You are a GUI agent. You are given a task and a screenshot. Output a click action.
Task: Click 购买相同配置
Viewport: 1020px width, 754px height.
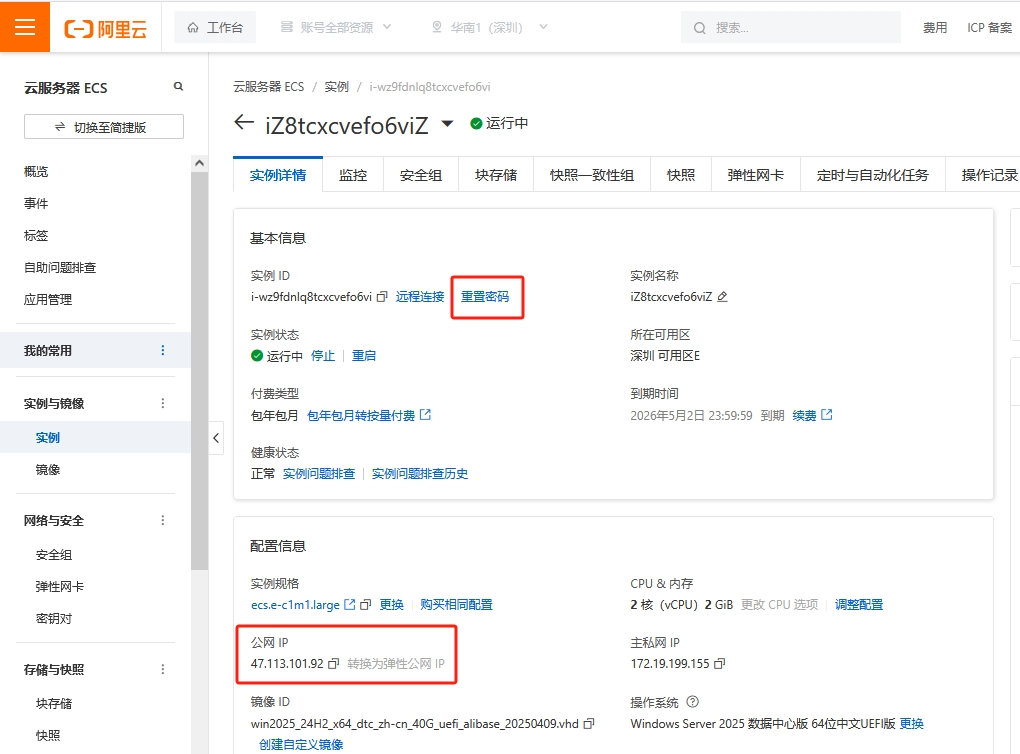point(457,604)
